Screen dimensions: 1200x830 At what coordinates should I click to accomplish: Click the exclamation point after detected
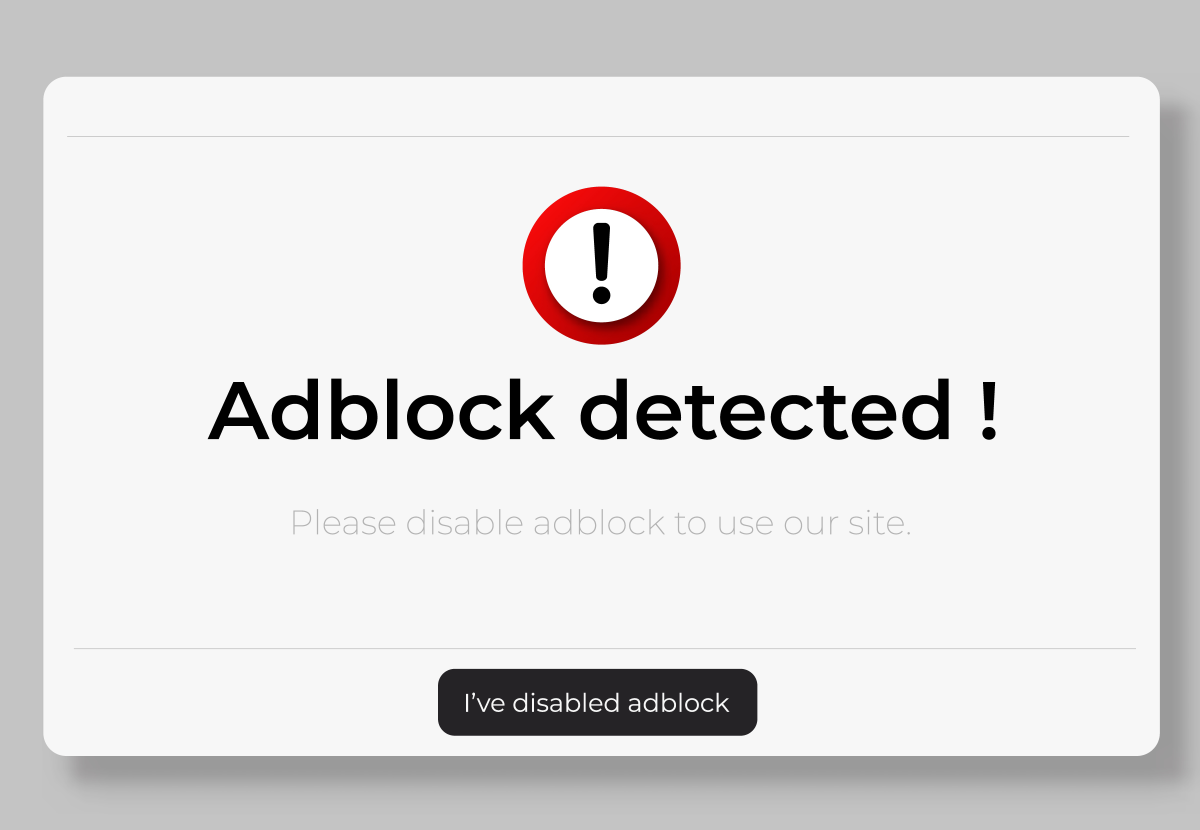(990, 410)
